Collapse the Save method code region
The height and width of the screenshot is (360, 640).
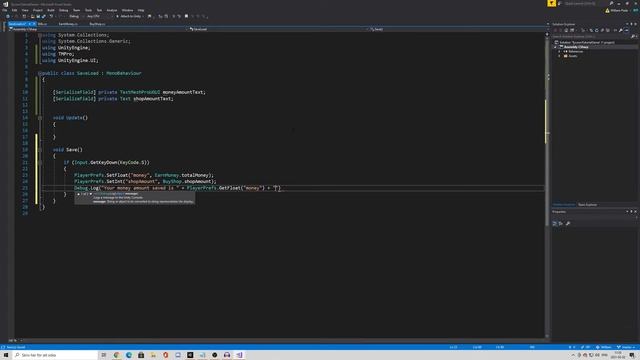[40, 150]
